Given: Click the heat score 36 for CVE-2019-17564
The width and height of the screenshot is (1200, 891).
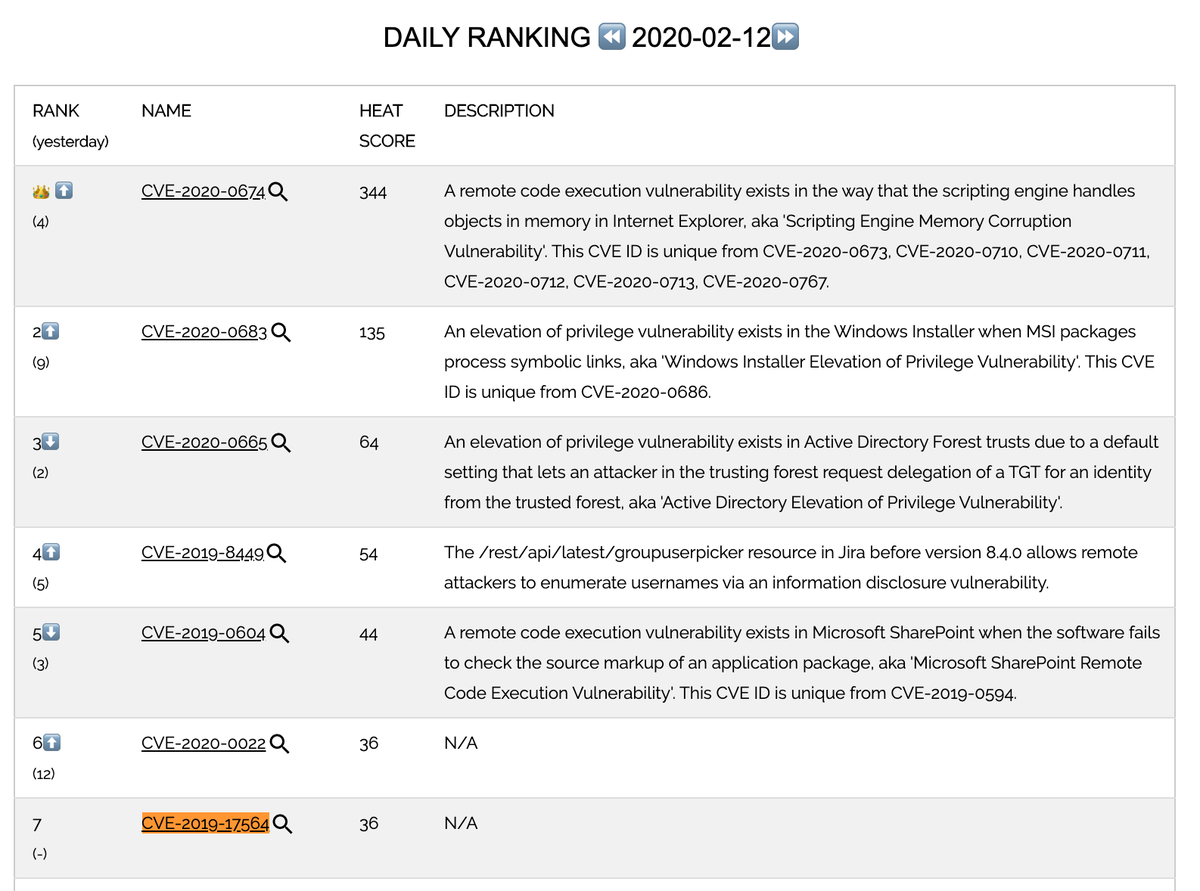Looking at the screenshot, I should (369, 824).
